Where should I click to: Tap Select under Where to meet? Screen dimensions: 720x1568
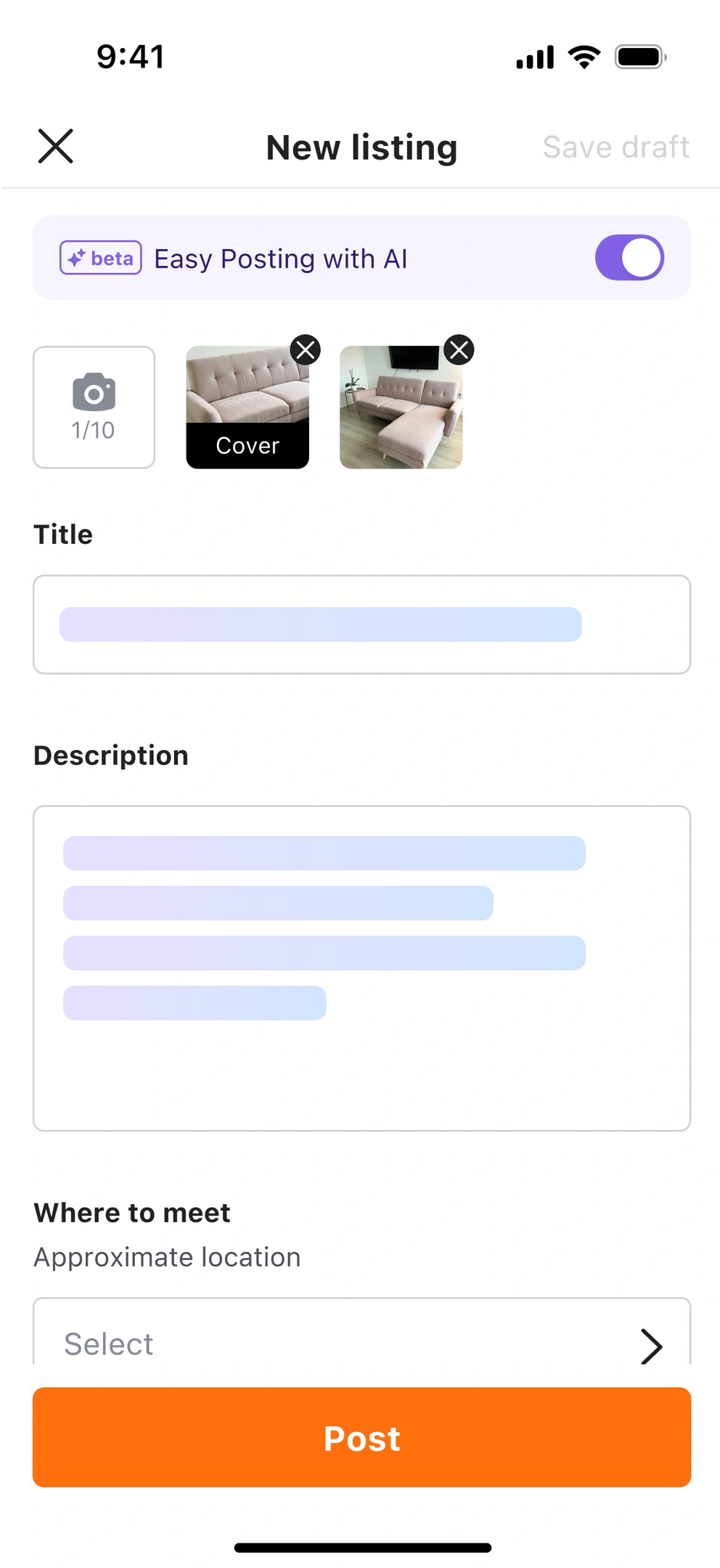point(107,1343)
